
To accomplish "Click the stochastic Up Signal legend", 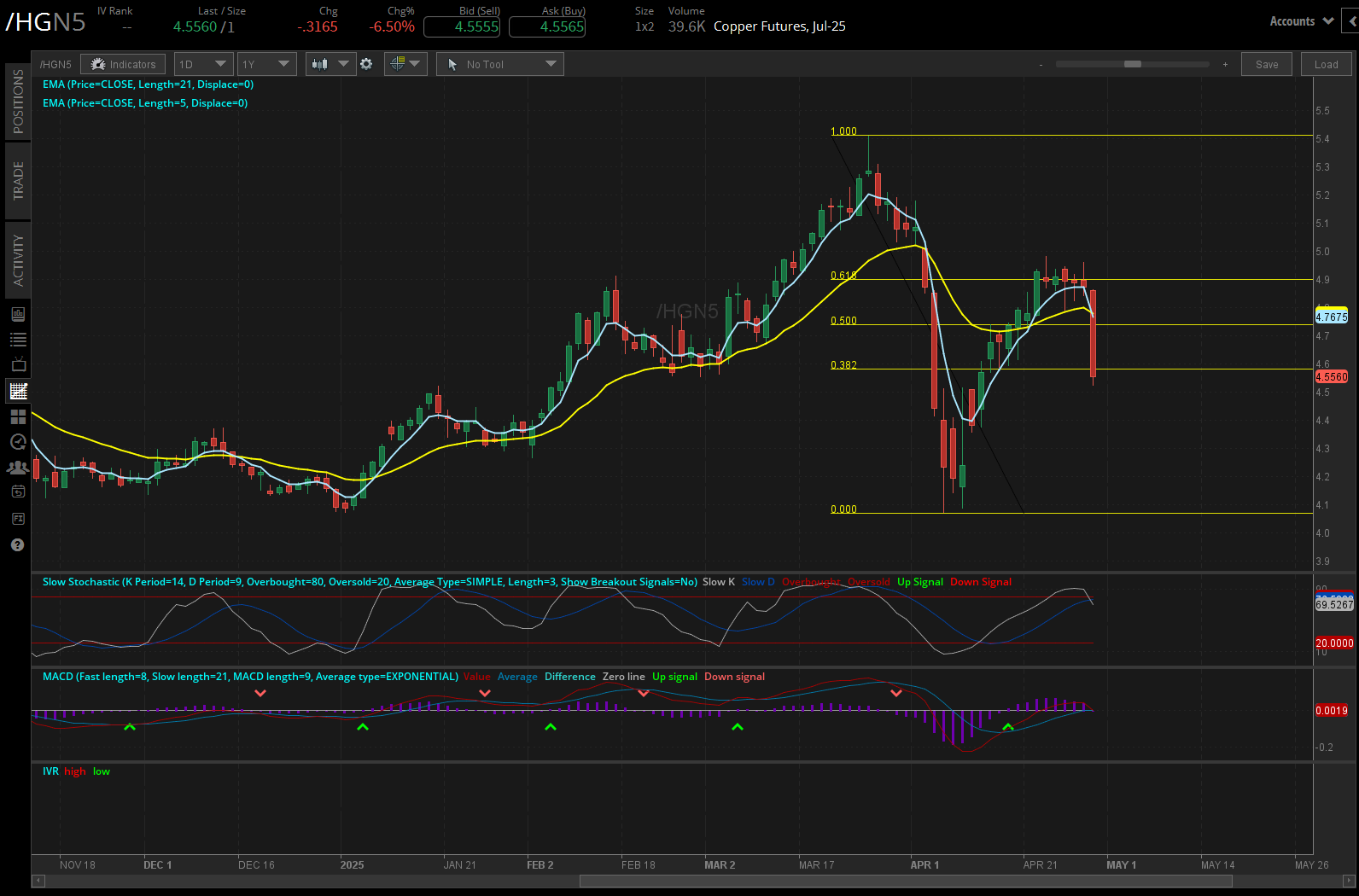I will tap(920, 582).
